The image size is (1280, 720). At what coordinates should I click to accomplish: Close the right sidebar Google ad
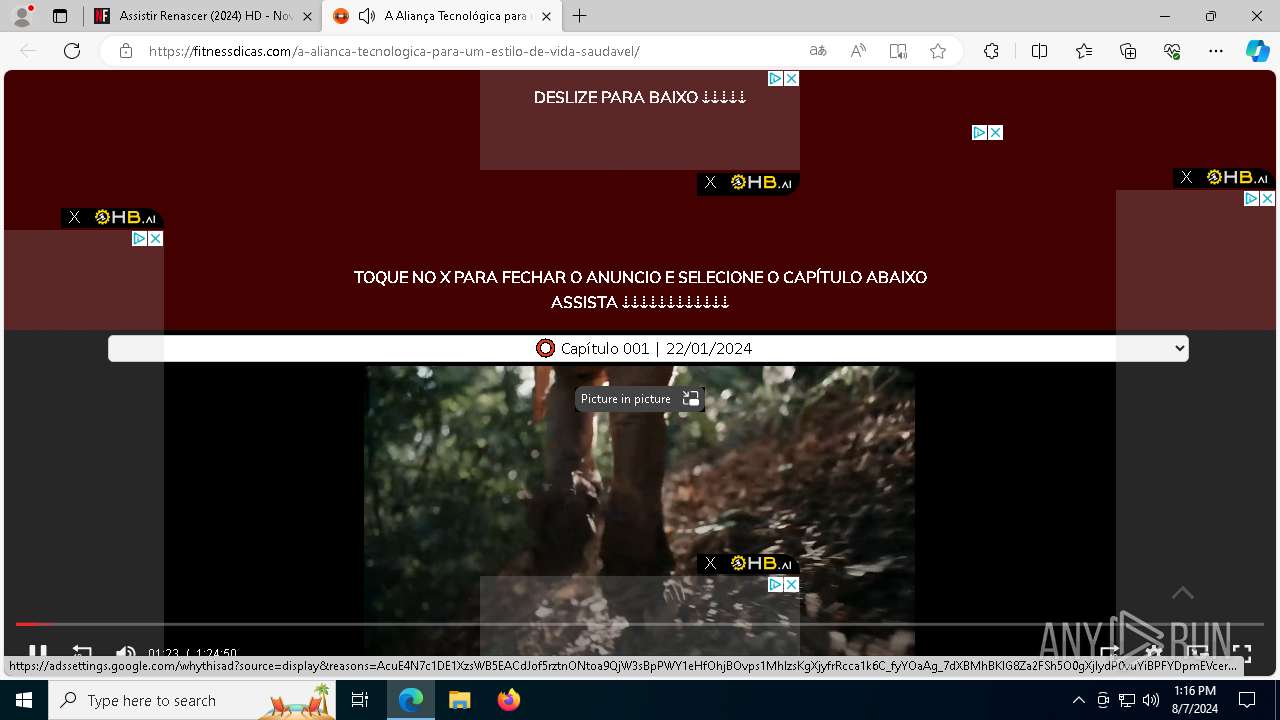[1267, 198]
